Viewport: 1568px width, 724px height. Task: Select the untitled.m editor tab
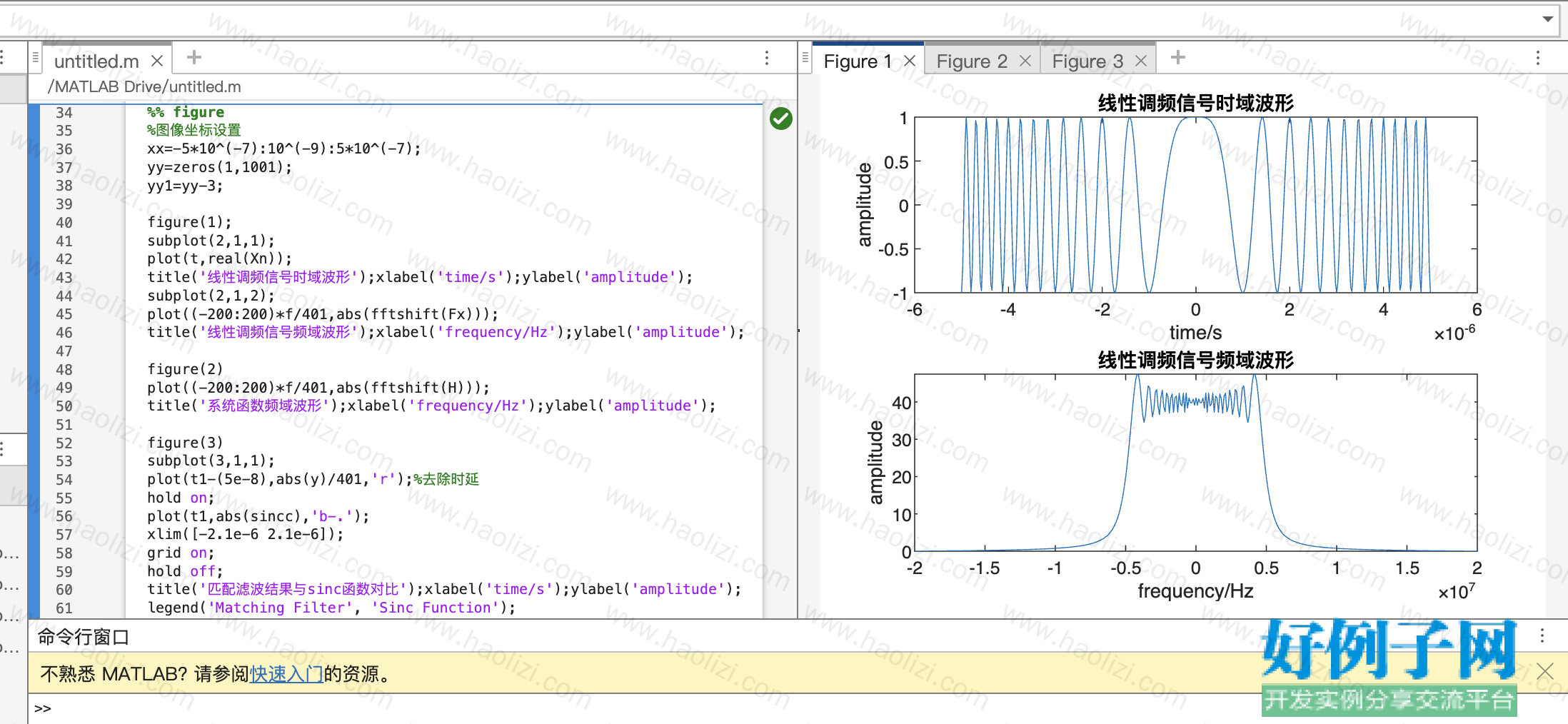pos(96,61)
